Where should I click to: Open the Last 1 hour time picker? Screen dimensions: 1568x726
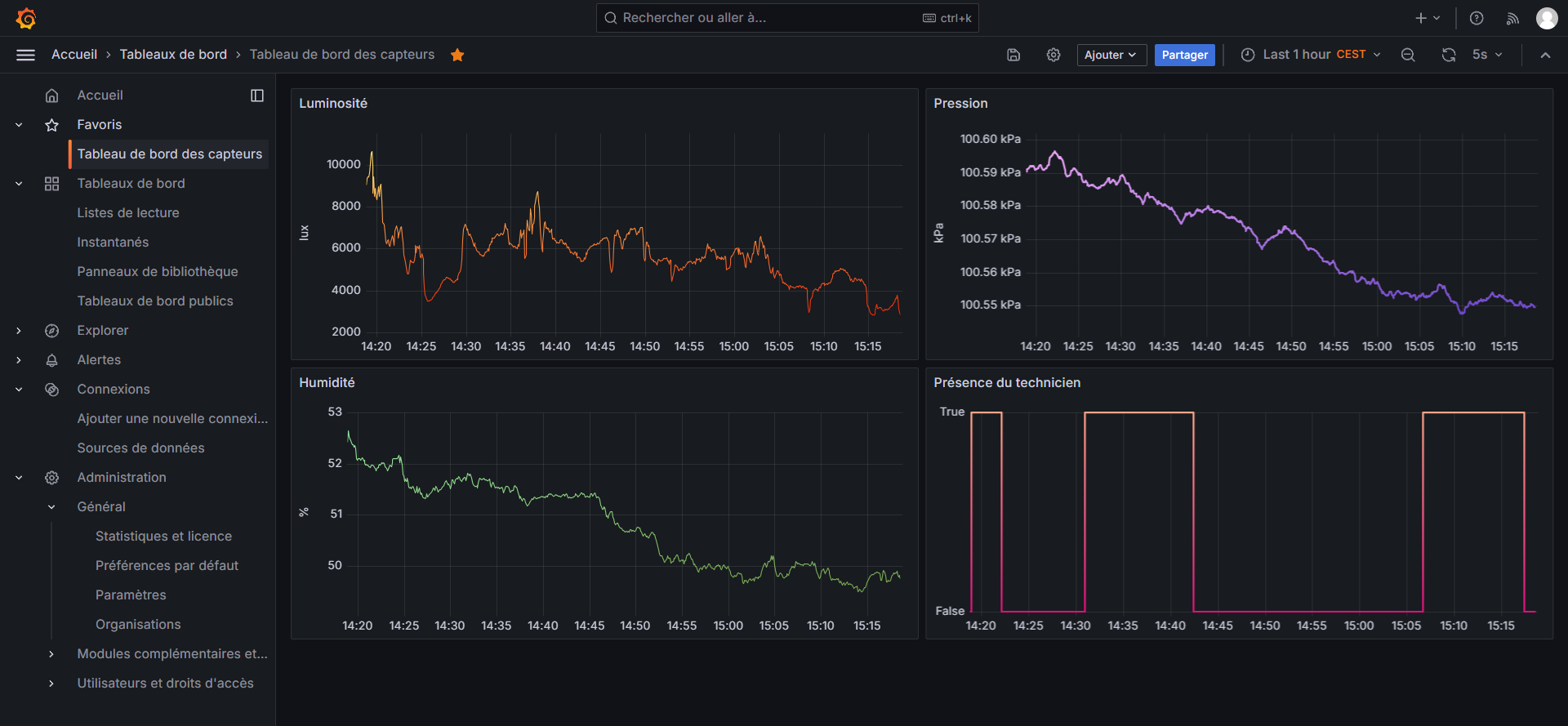[1310, 55]
